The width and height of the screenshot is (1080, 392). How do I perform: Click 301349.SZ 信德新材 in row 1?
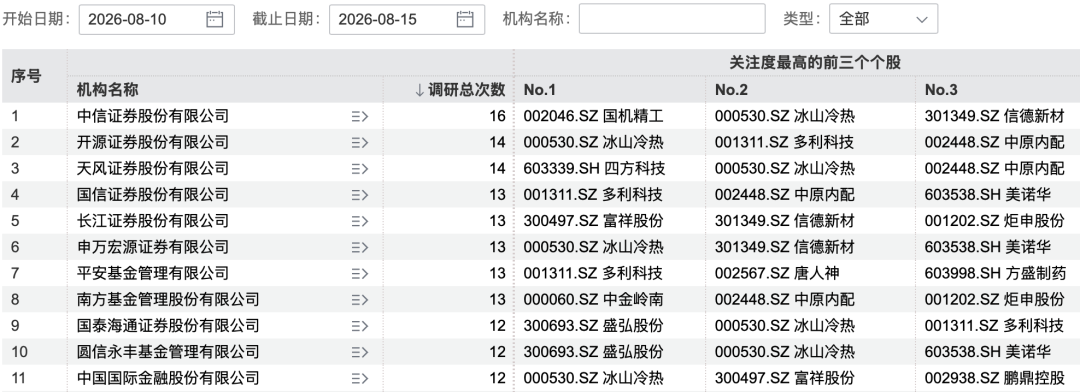pyautogui.click(x=994, y=116)
